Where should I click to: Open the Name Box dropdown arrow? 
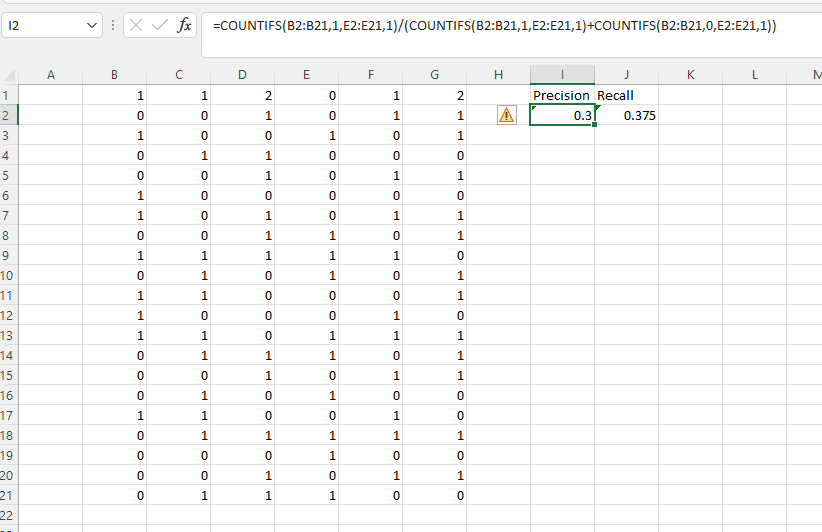[x=92, y=25]
